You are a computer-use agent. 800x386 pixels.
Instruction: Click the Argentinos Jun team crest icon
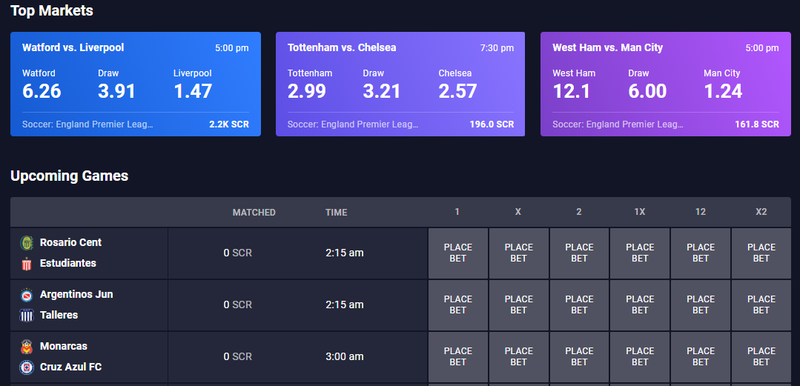pyautogui.click(x=27, y=295)
